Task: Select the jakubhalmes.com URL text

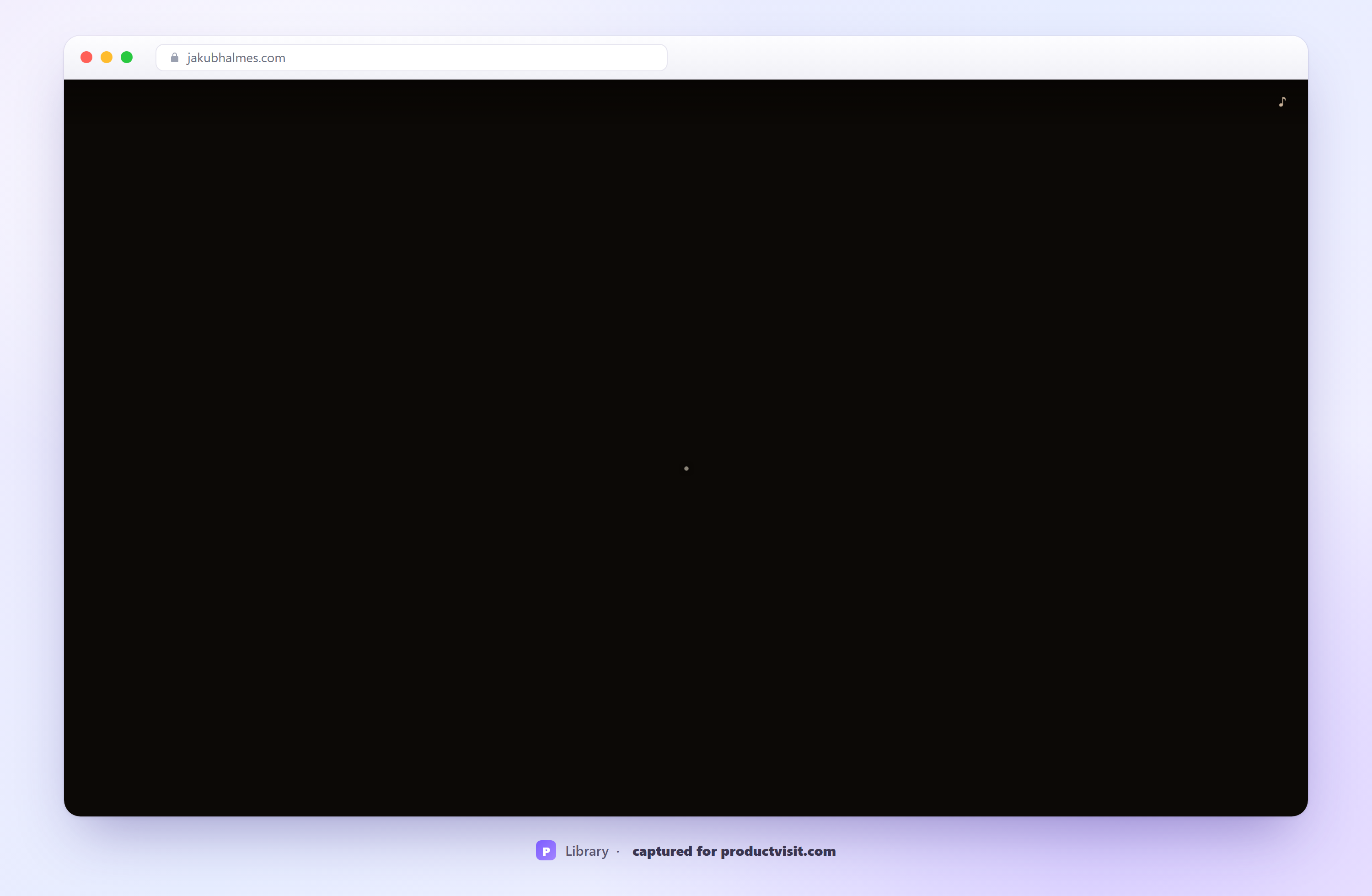Action: [x=236, y=58]
